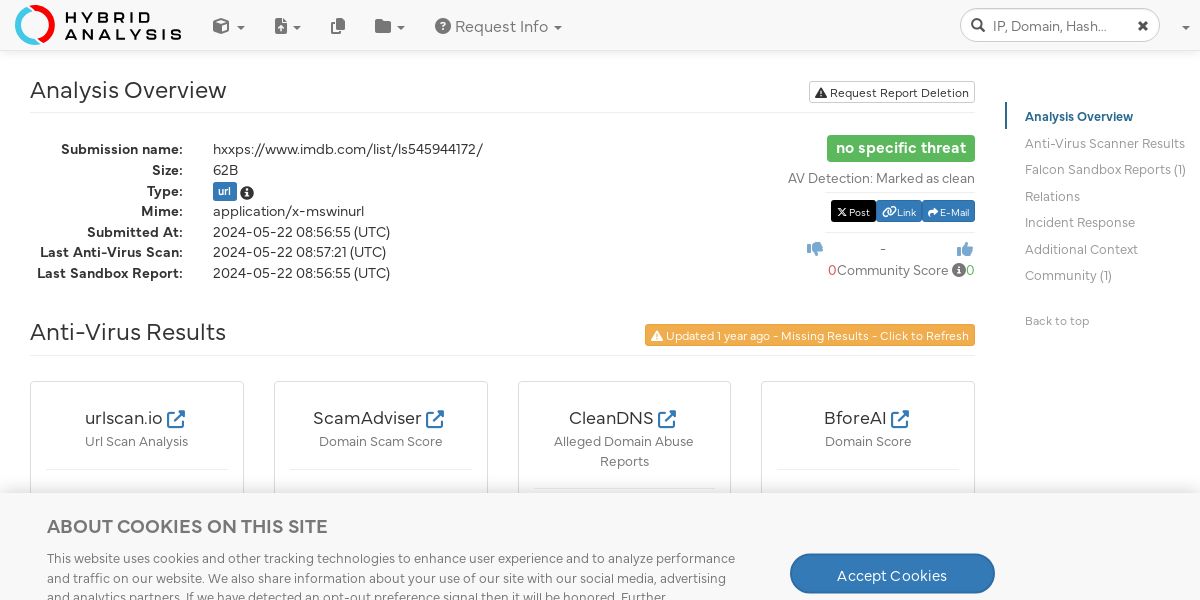The width and height of the screenshot is (1200, 600).
Task: Click the BforeAI card title
Action: [x=855, y=418]
